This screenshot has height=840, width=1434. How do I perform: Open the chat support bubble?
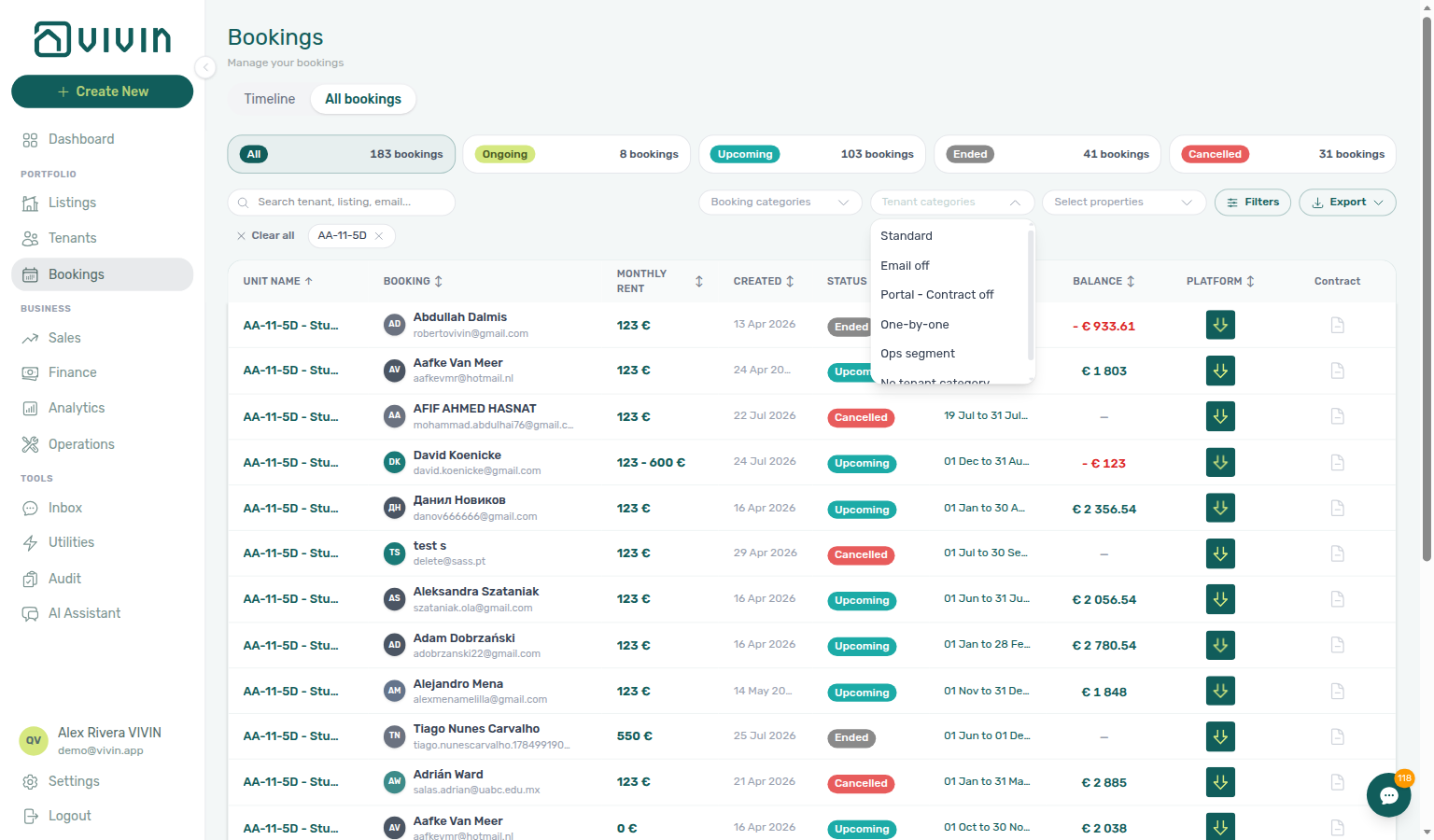(x=1389, y=795)
